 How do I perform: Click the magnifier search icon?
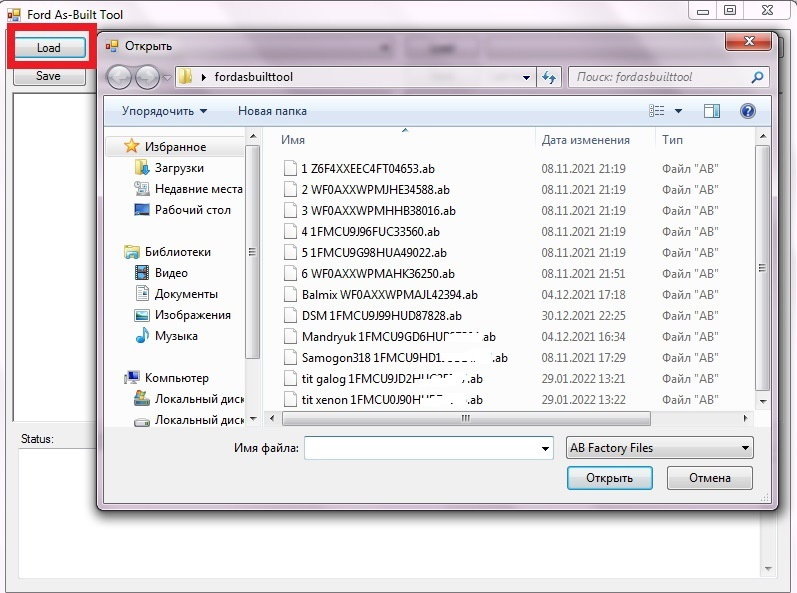coord(757,77)
